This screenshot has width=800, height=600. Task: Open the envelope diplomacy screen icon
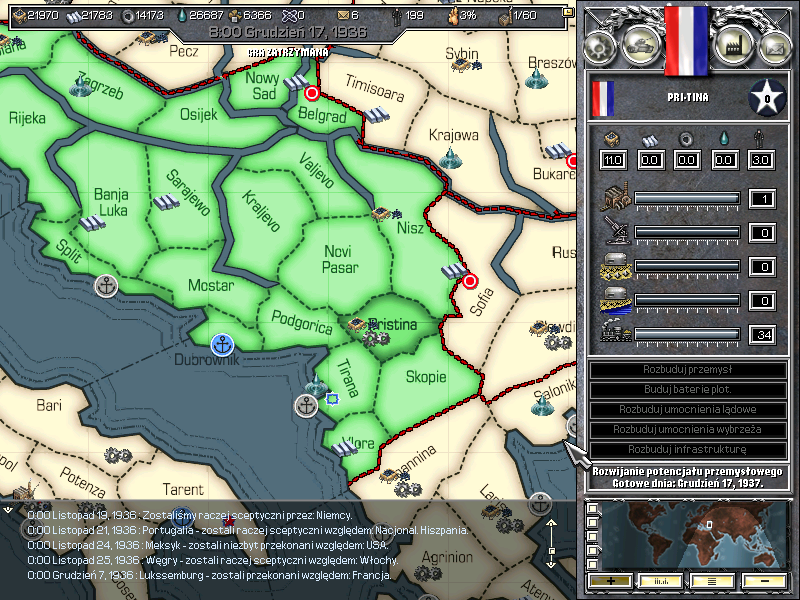pyautogui.click(x=774, y=47)
